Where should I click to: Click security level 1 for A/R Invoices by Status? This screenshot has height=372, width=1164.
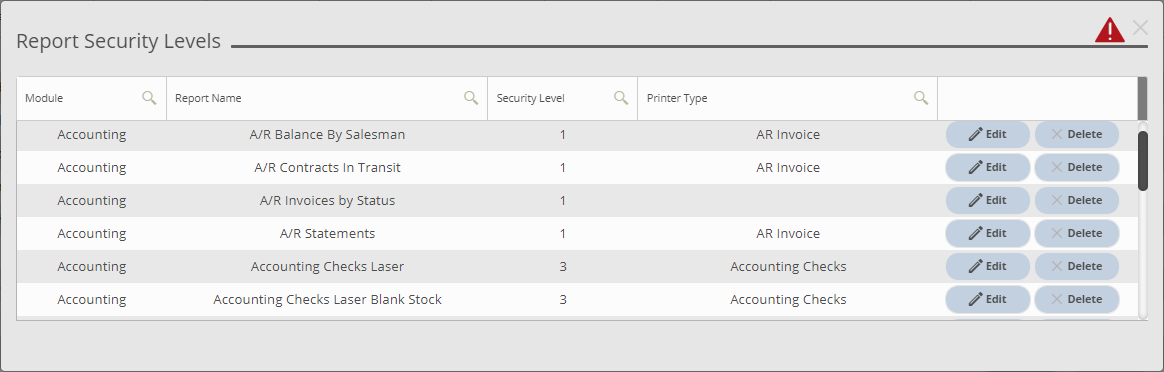point(563,200)
